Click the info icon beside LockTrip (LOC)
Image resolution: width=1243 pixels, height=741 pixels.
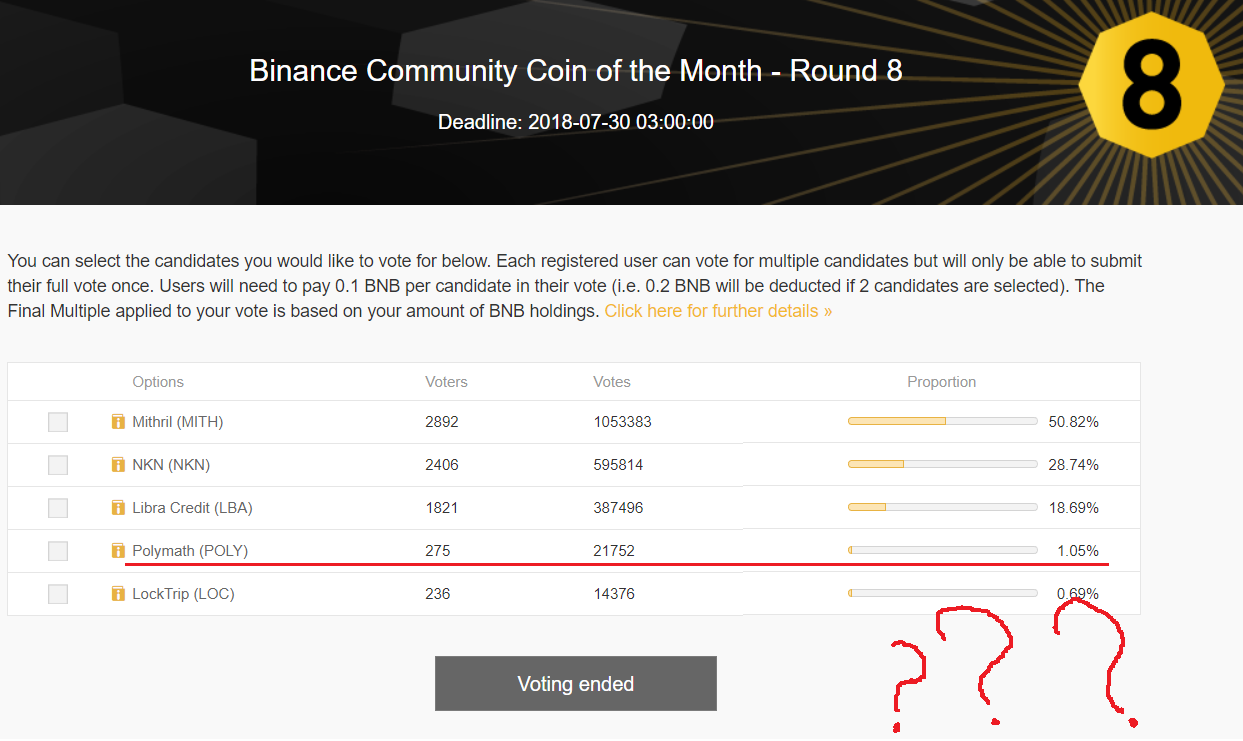tap(118, 594)
